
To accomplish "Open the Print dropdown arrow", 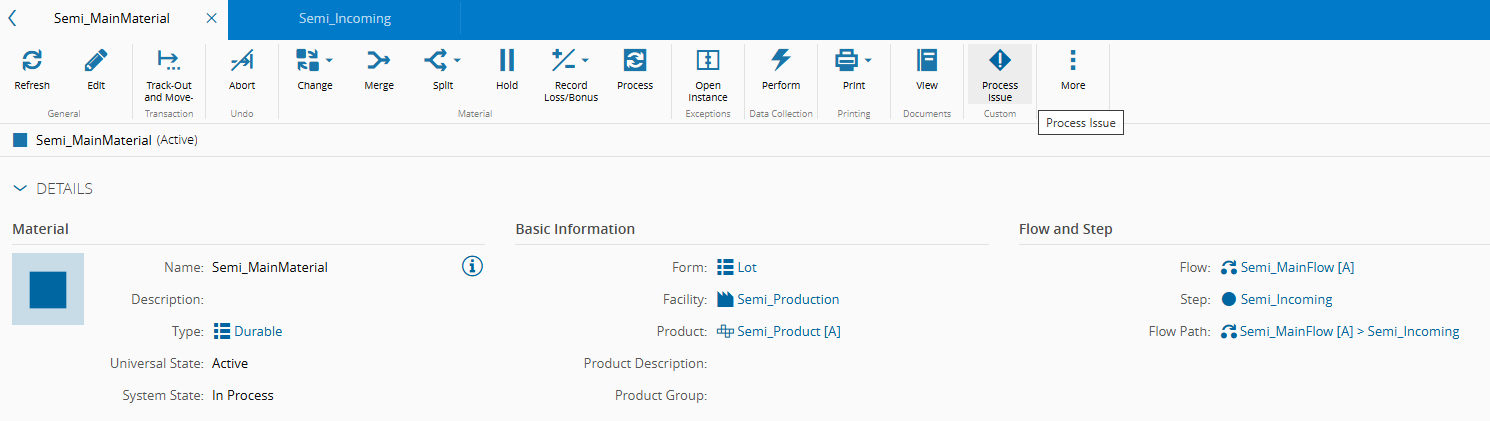I will click(868, 60).
